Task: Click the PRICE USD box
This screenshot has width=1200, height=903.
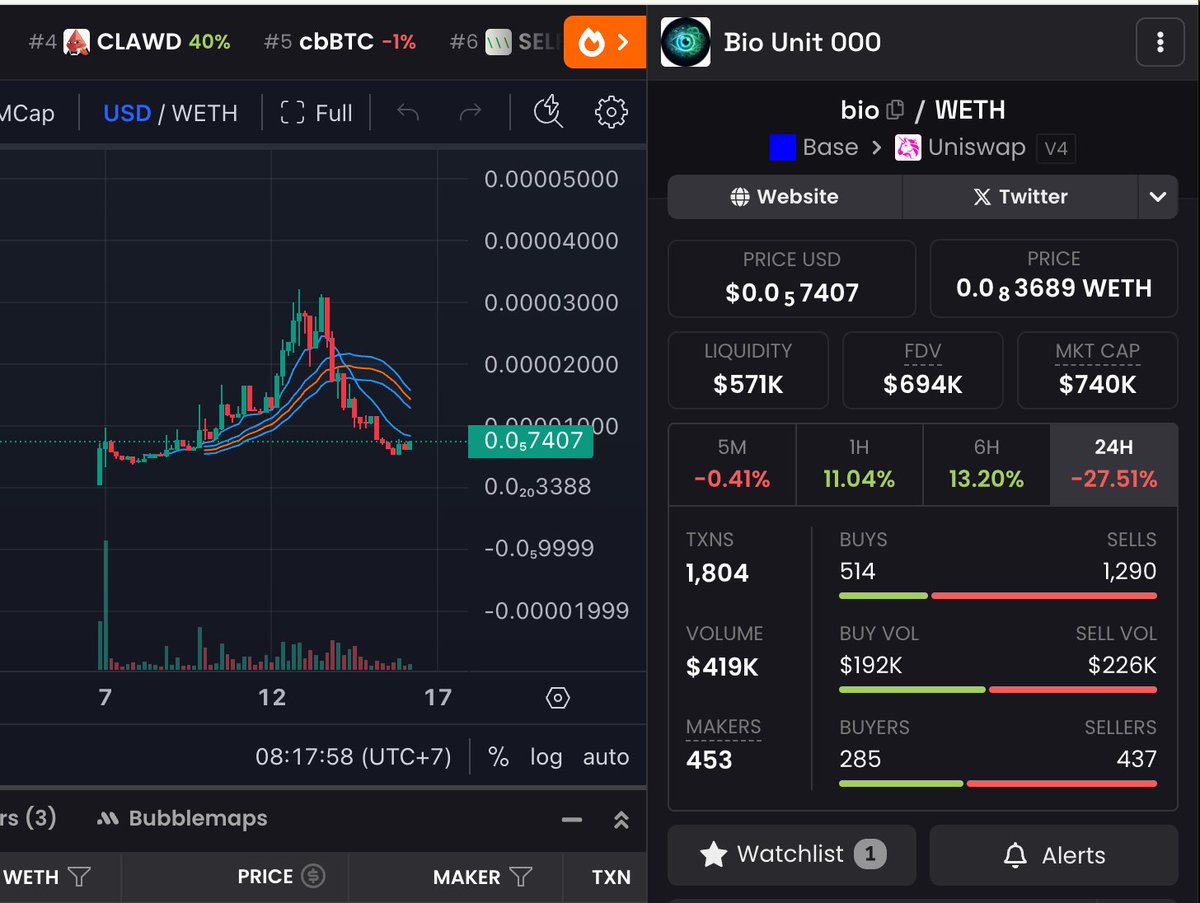Action: (x=792, y=278)
